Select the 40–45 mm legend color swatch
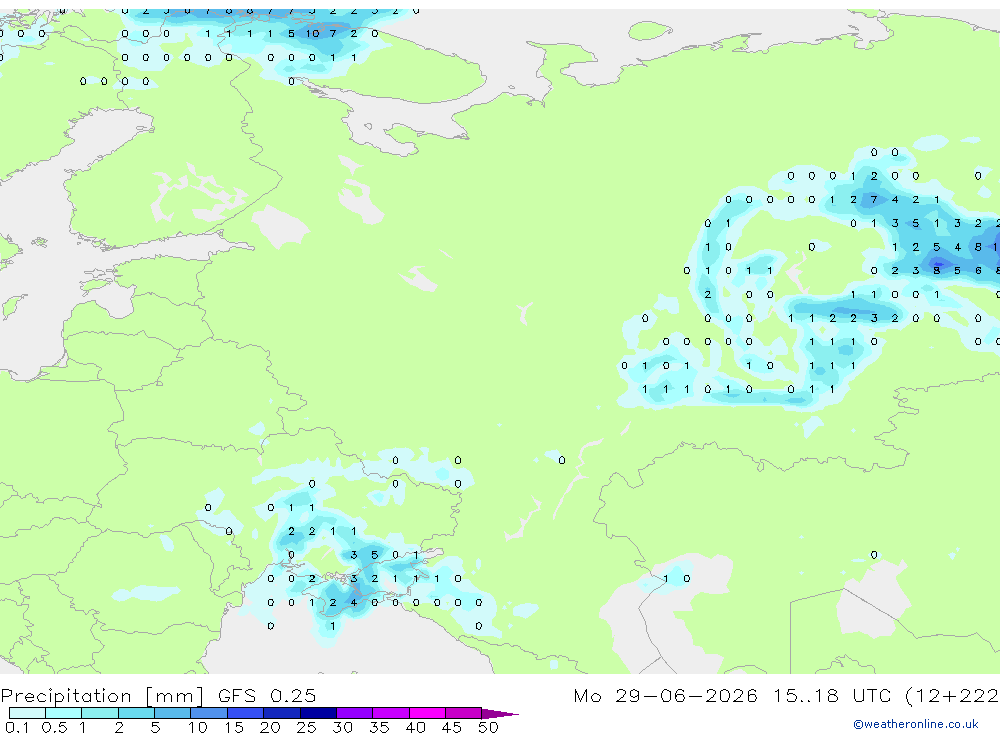 click(427, 713)
